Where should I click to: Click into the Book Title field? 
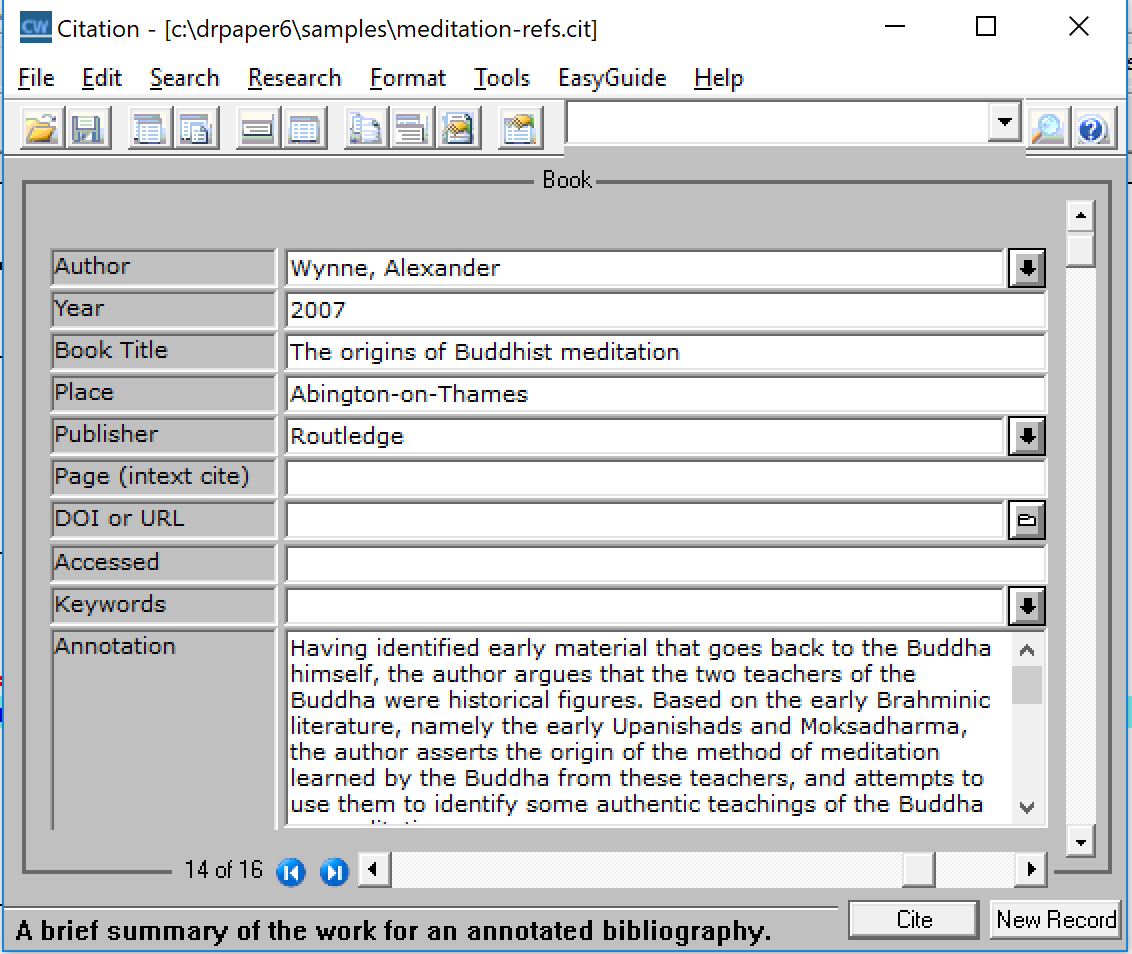click(x=664, y=352)
